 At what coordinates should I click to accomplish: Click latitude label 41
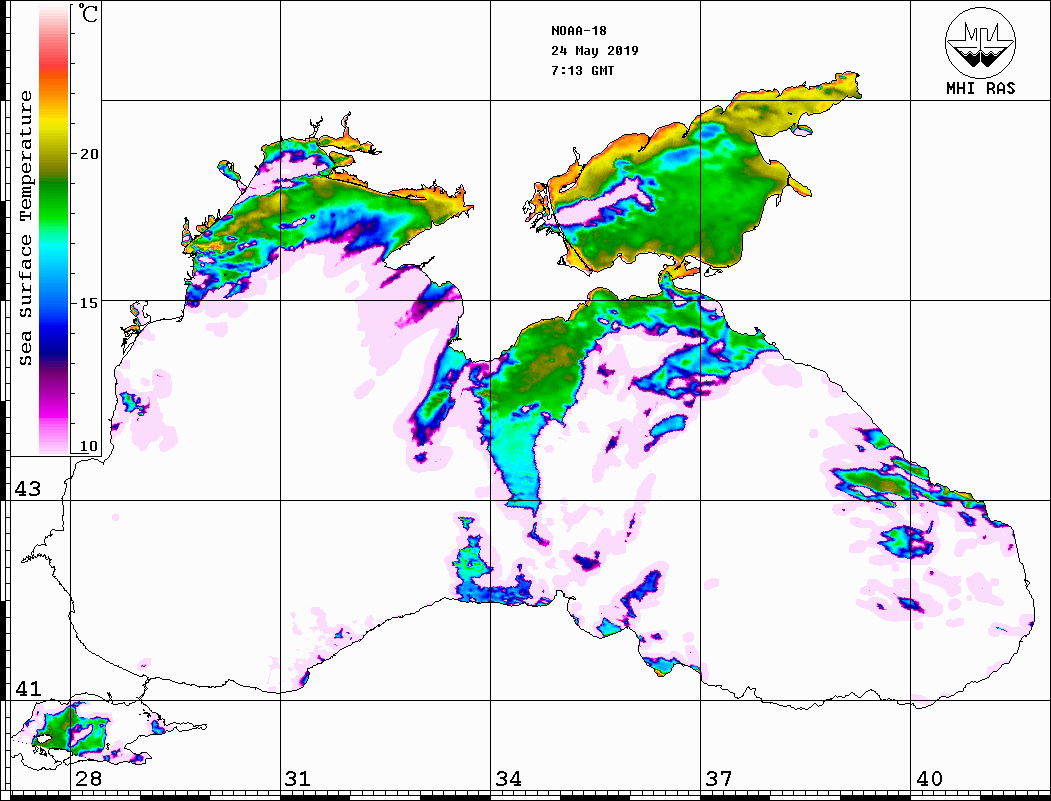[x=27, y=688]
